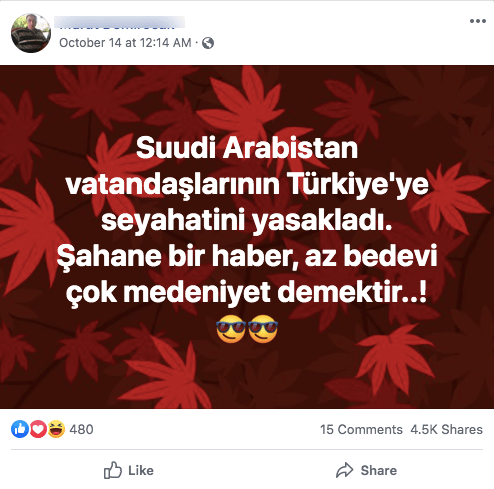Click the globe public-audience icon

point(208,43)
